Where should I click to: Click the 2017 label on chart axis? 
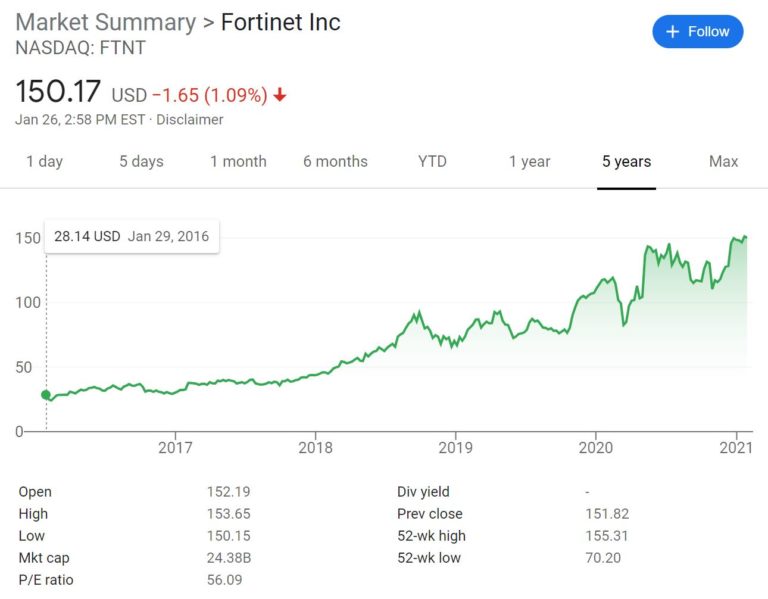175,448
